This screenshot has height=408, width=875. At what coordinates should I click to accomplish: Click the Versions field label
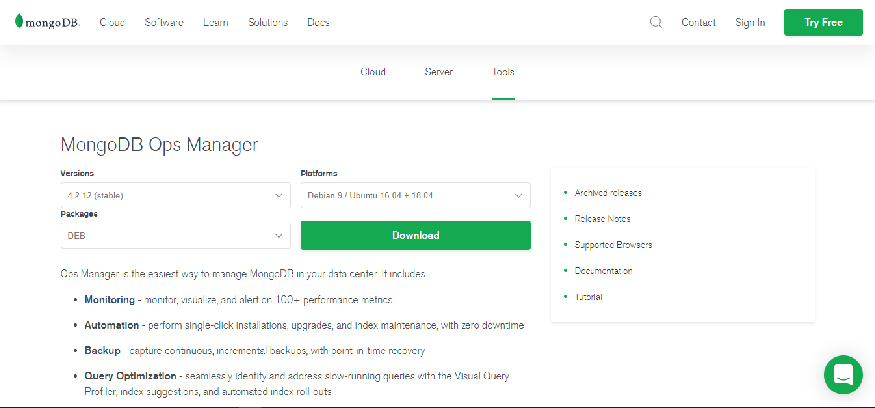click(x=77, y=174)
